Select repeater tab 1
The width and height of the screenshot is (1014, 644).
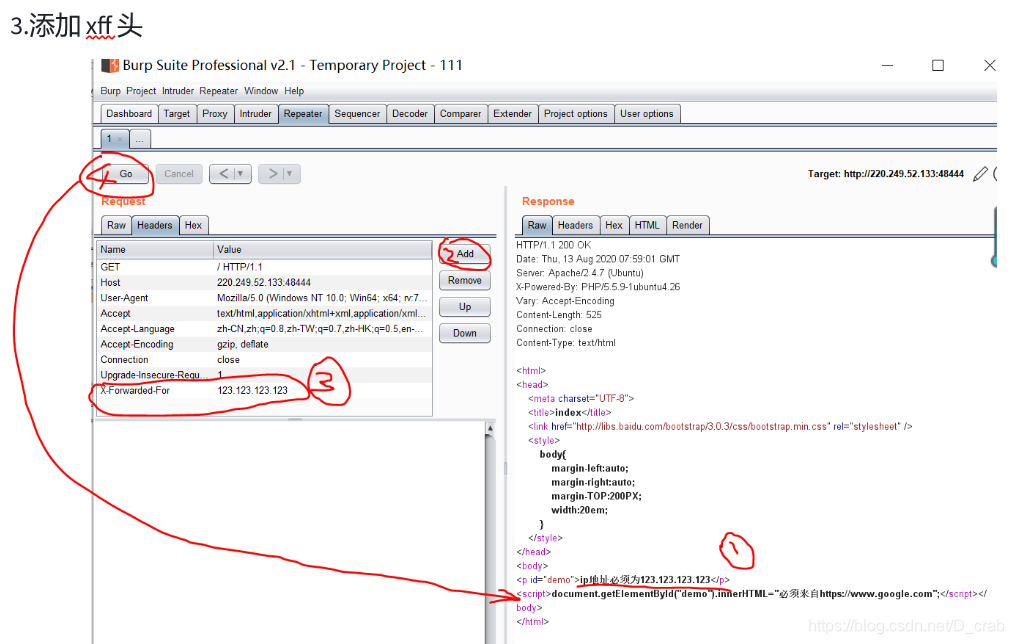coord(109,139)
